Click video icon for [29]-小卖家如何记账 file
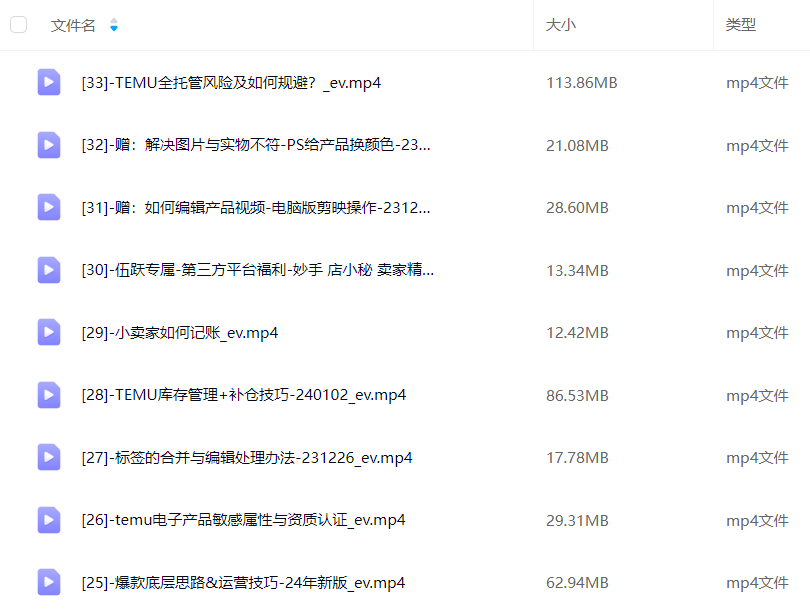Image resolution: width=810 pixels, height=613 pixels. pyautogui.click(x=49, y=332)
